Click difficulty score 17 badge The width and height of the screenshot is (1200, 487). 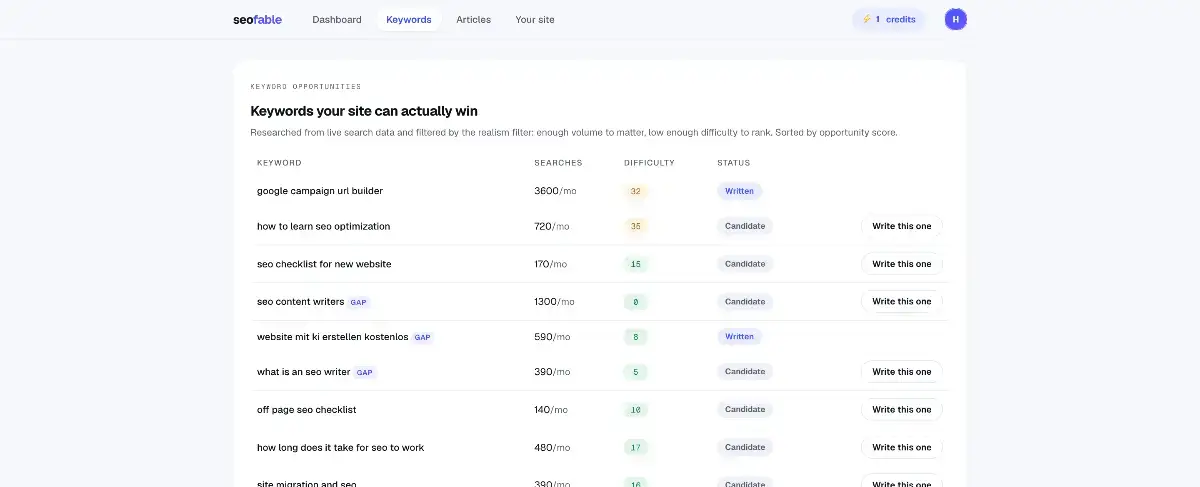(635, 447)
